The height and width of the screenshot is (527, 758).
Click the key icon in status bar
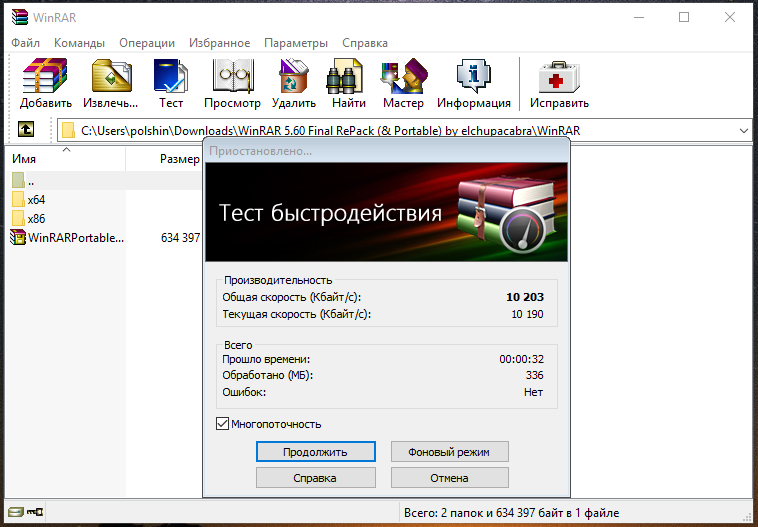pyautogui.click(x=35, y=512)
